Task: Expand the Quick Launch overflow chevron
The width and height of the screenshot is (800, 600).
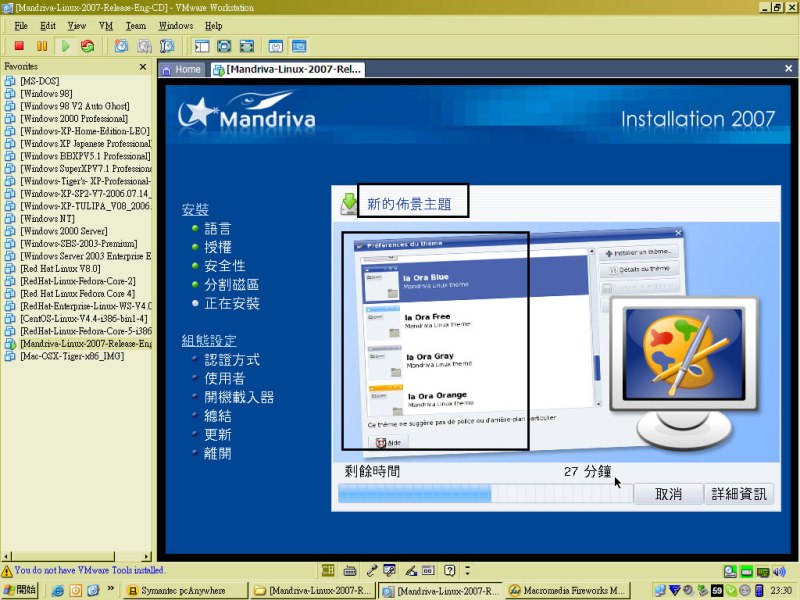Action: coord(110,588)
